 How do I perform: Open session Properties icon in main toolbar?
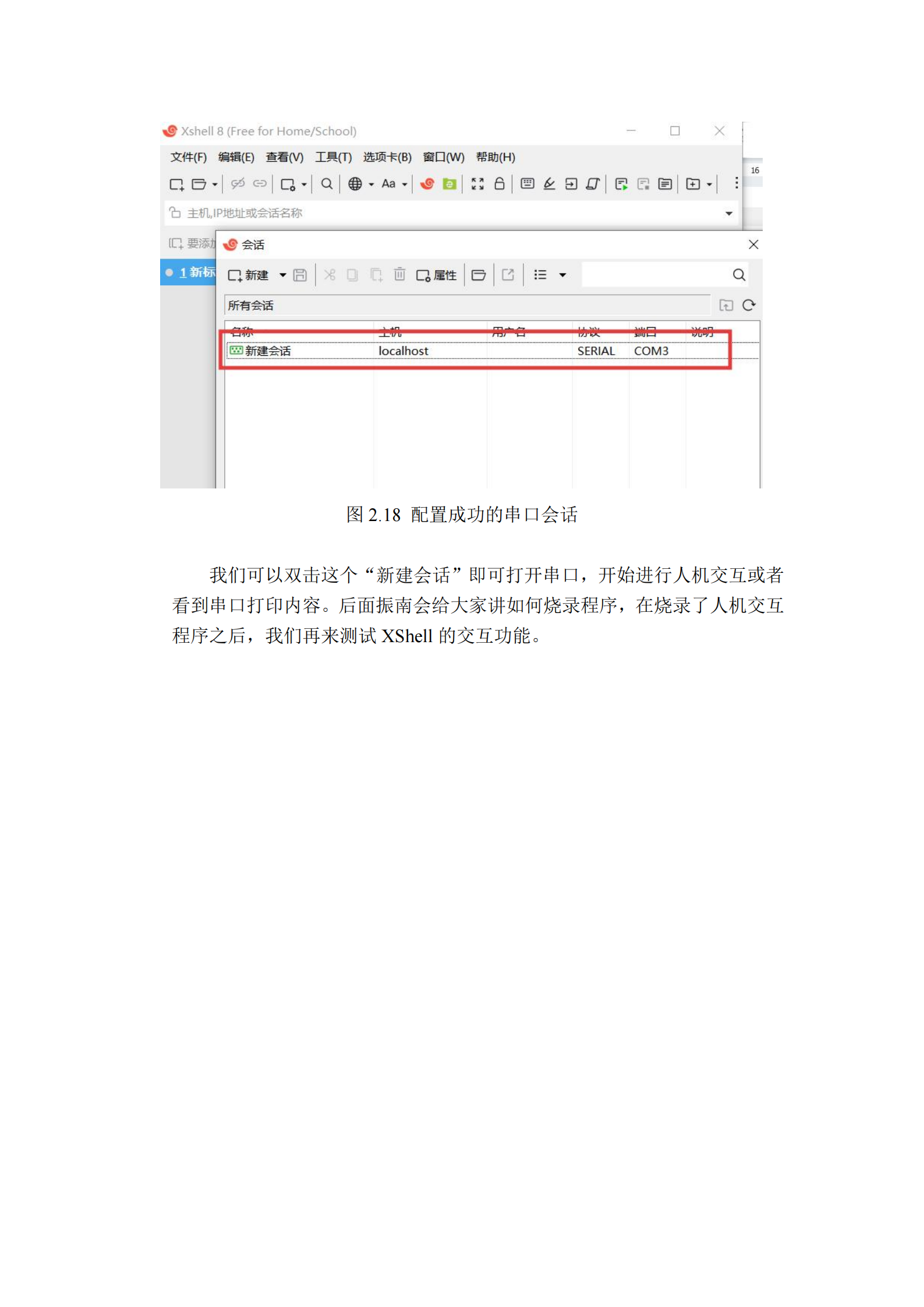tap(288, 185)
